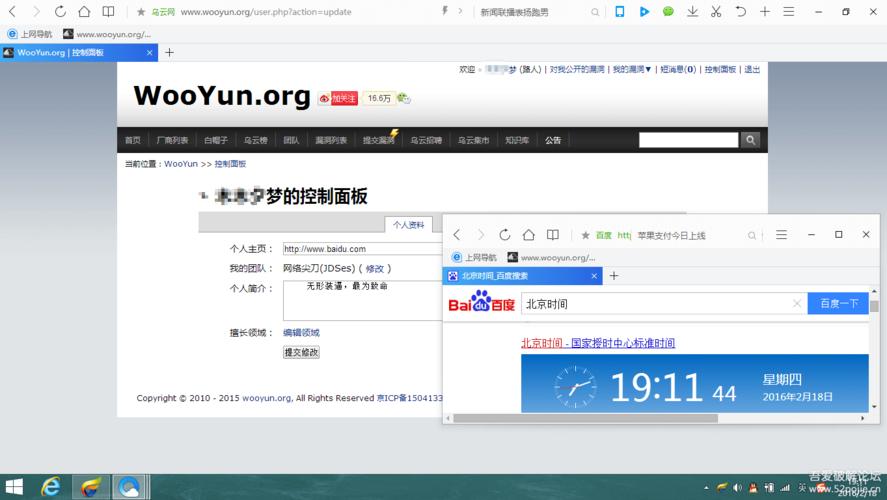Open hamburger menu in Baidu window
Screen dimensions: 887x500
[781, 235]
